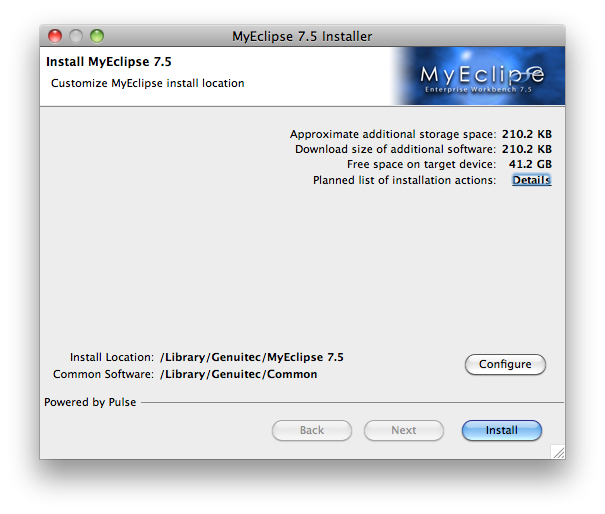This screenshot has width=605, height=514.
Task: Click the Free space on target device label
Action: pos(421,164)
